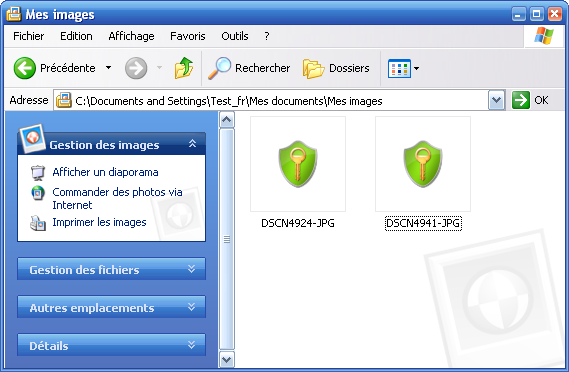Click the print images printer icon
The width and height of the screenshot is (569, 372).
[38, 223]
